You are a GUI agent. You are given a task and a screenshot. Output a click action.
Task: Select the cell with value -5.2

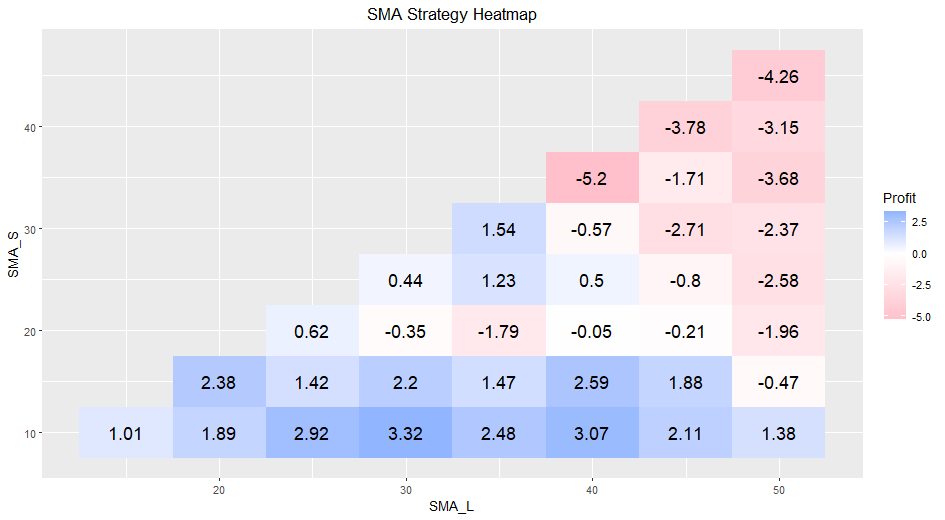[x=592, y=178]
